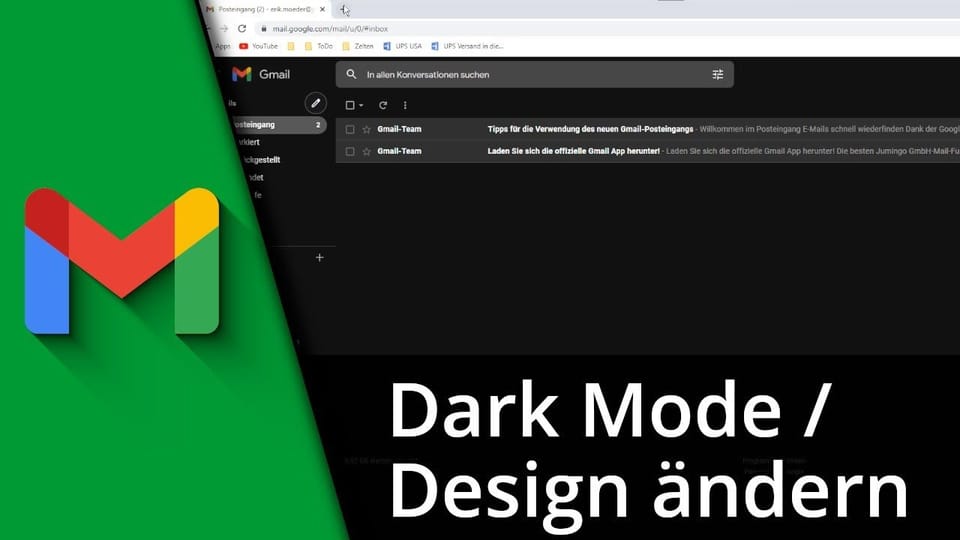Expand the select-all dropdown arrow

click(x=361, y=105)
